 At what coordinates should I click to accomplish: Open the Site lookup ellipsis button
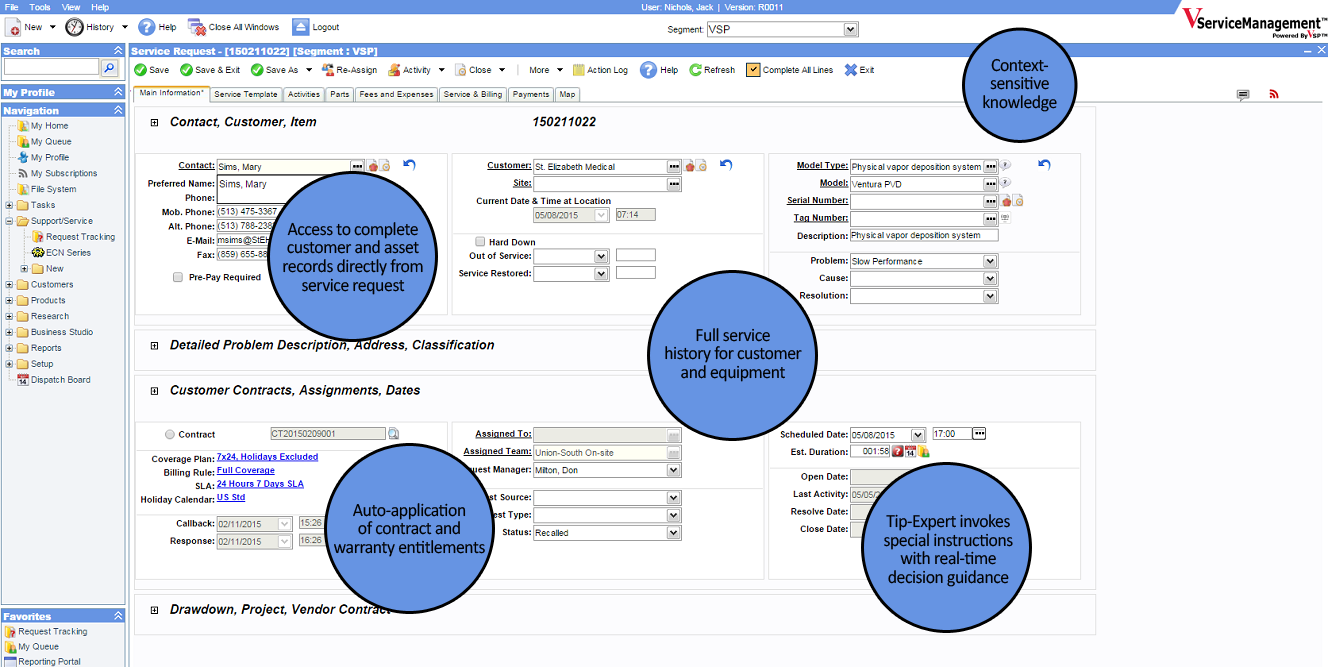pos(674,184)
